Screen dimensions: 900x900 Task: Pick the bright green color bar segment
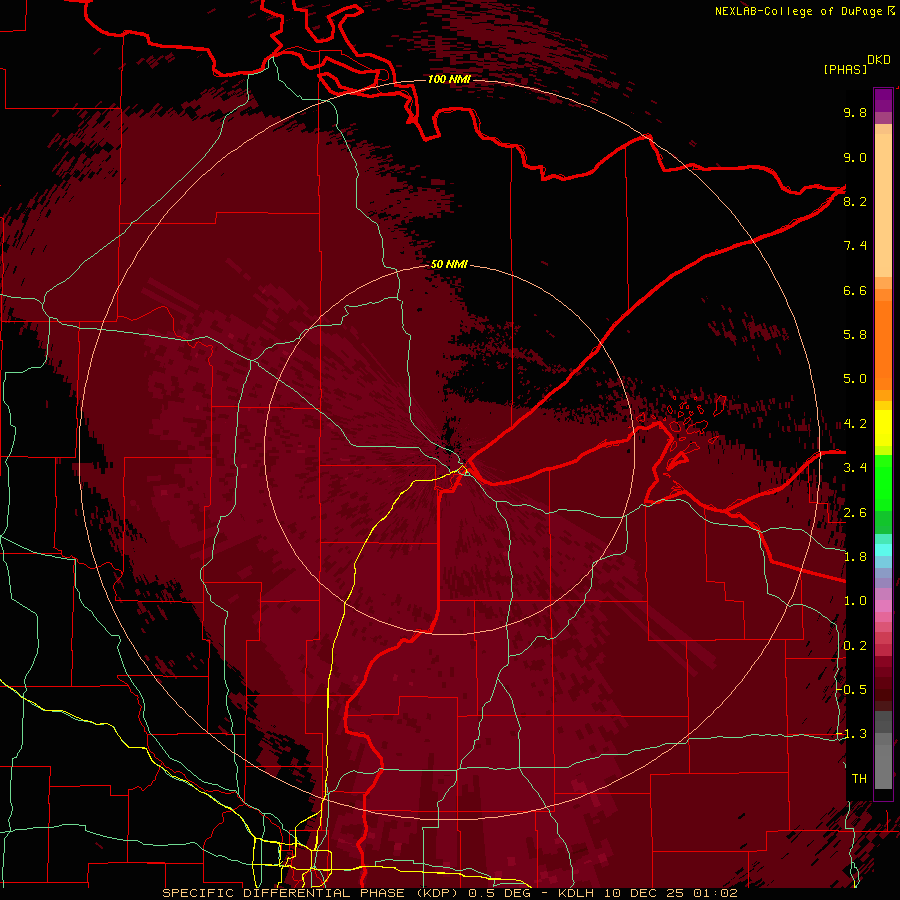point(883,481)
